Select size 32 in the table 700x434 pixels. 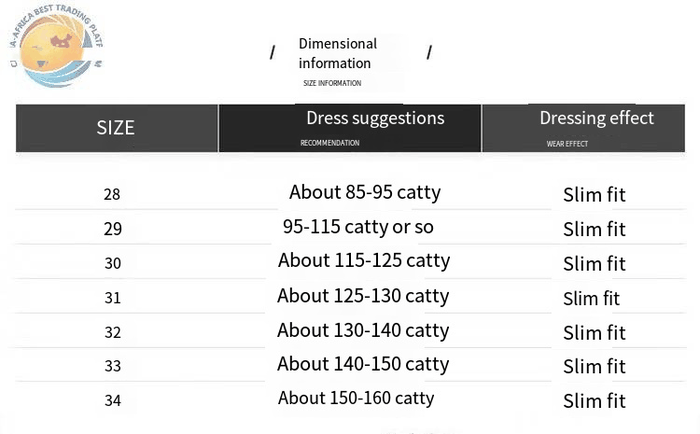(x=112, y=332)
